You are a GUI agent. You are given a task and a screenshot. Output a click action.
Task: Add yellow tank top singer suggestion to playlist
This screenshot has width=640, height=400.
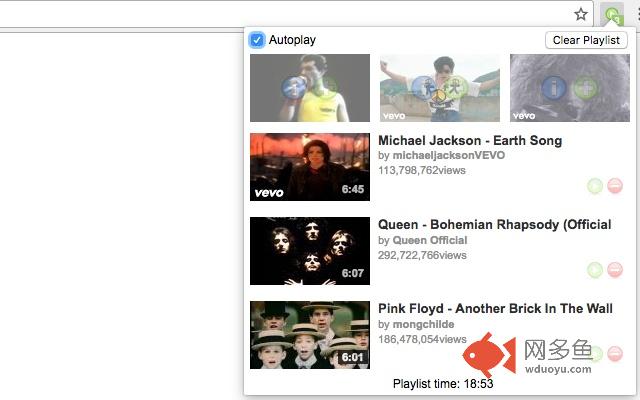[325, 88]
